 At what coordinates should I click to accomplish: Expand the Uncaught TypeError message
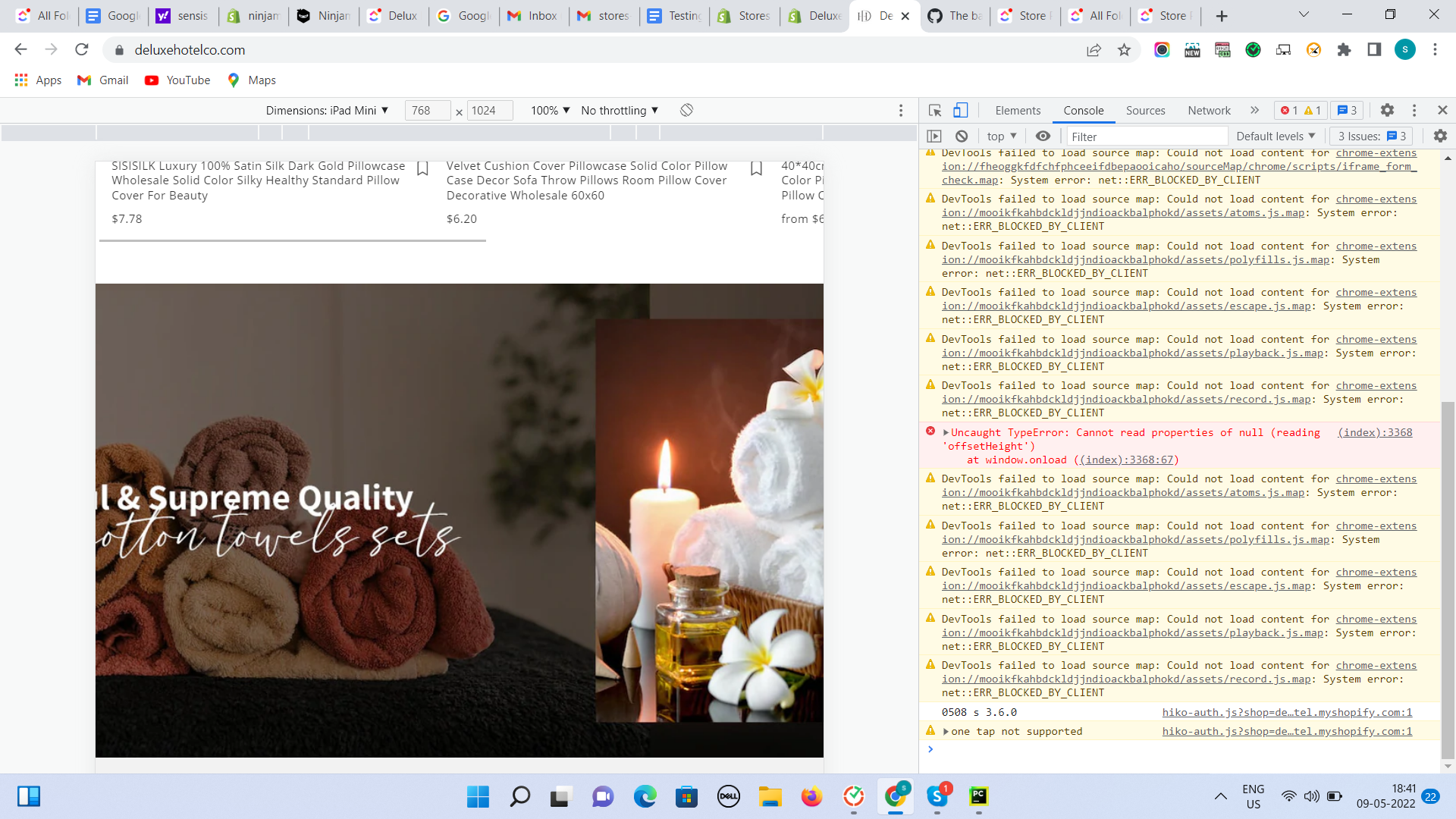point(946,433)
